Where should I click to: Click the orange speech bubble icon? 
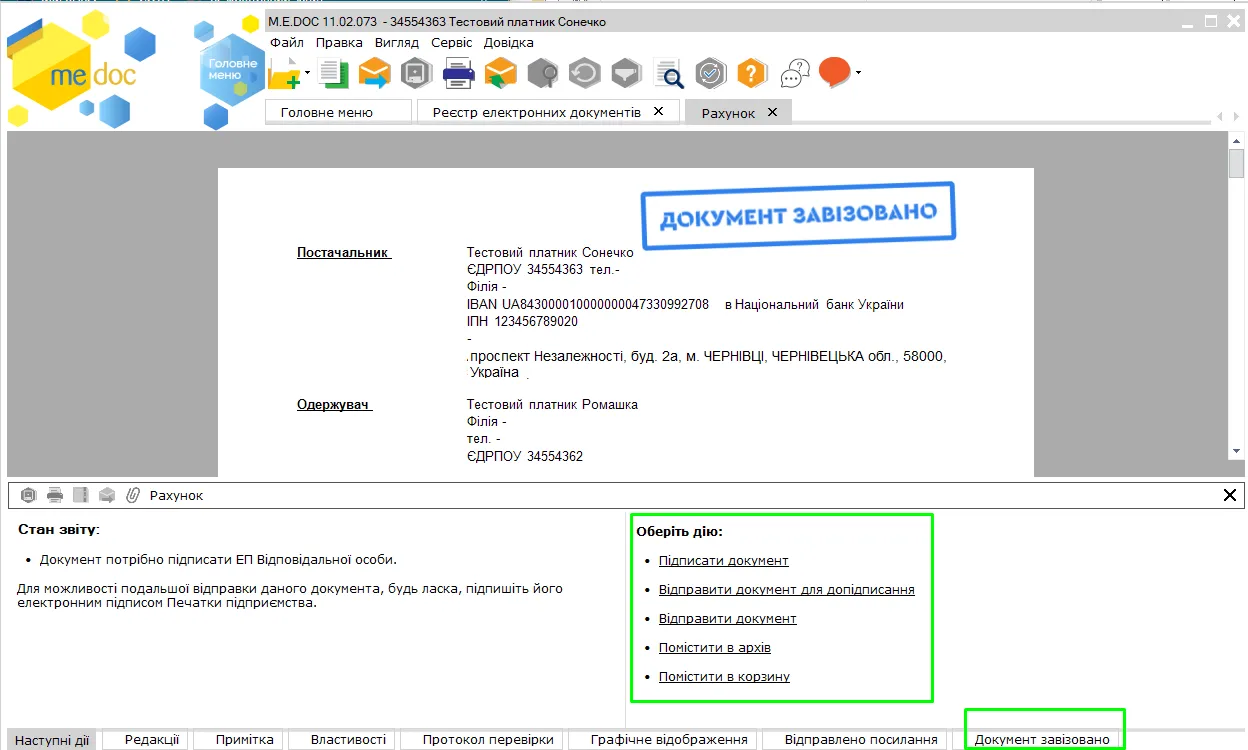click(834, 72)
